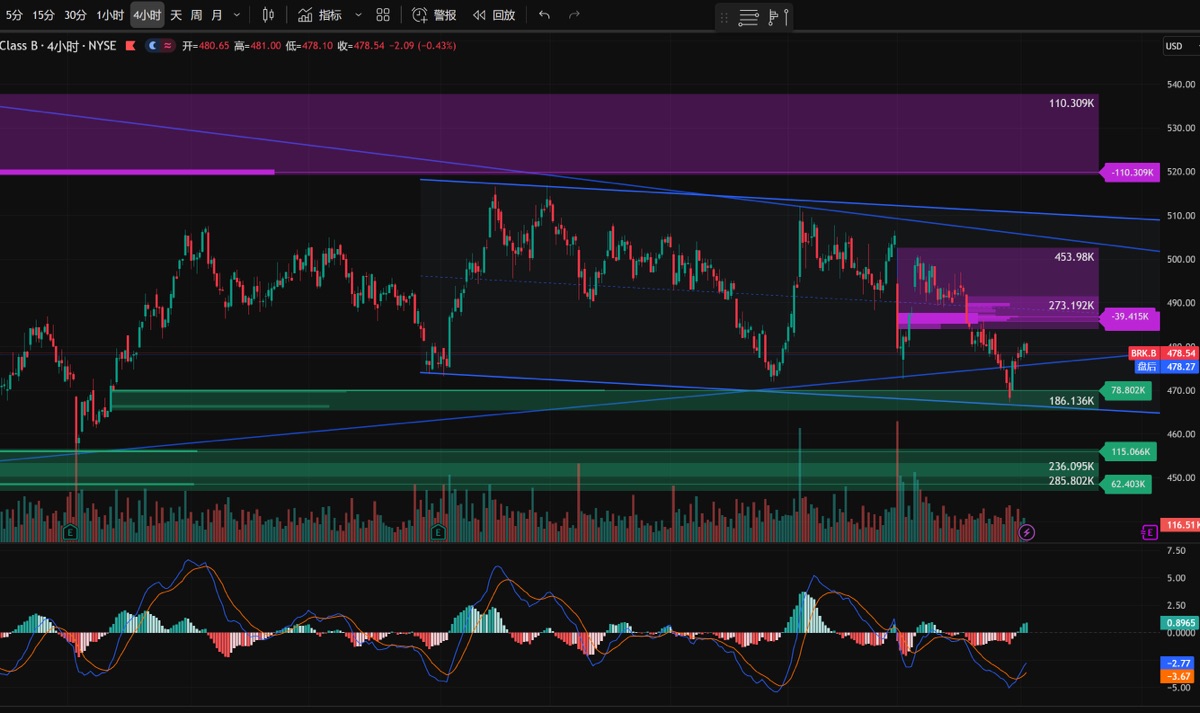Click the redo arrow
The height and width of the screenshot is (713, 1200).
(574, 15)
